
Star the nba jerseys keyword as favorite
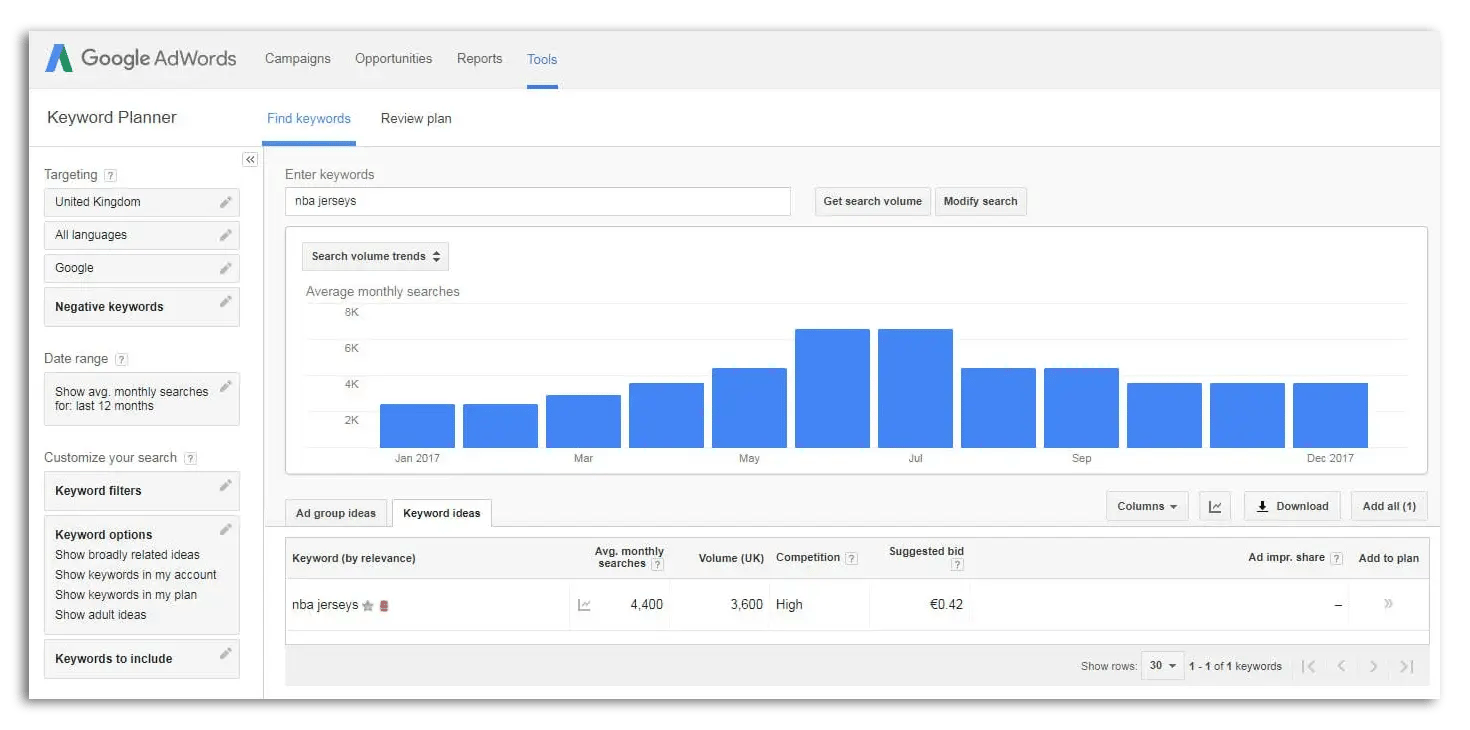(367, 605)
